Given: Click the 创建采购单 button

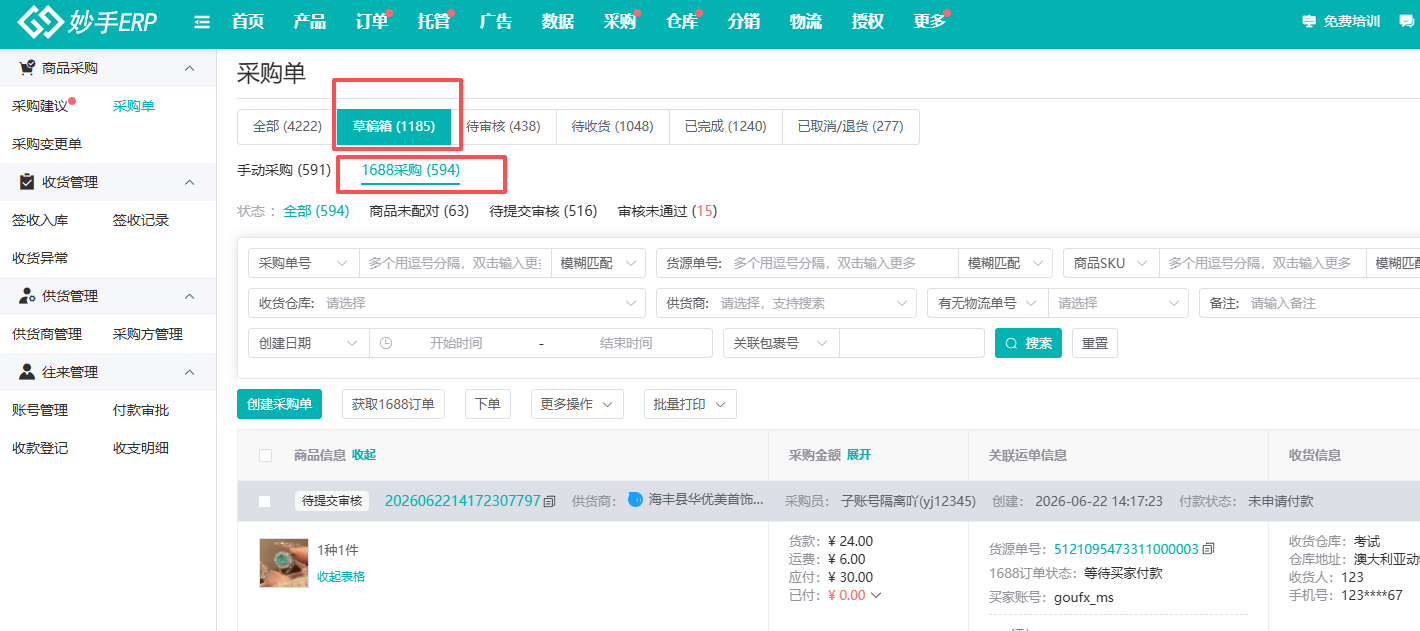Looking at the screenshot, I should 280,404.
